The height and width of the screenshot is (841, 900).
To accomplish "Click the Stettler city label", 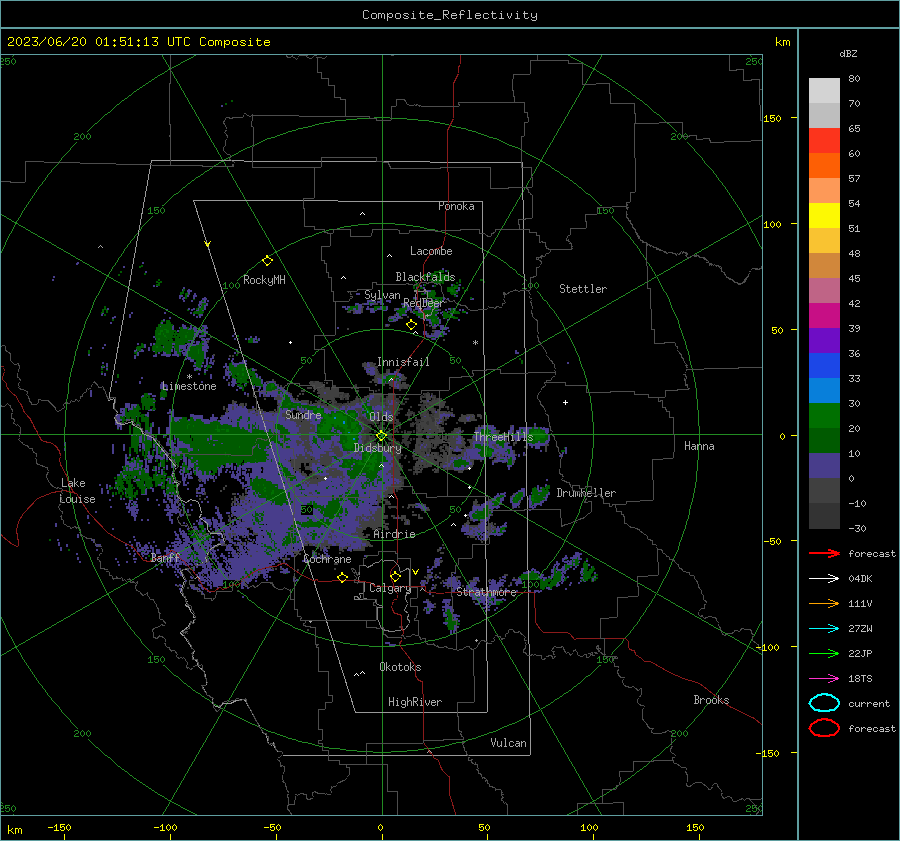I will [x=583, y=289].
